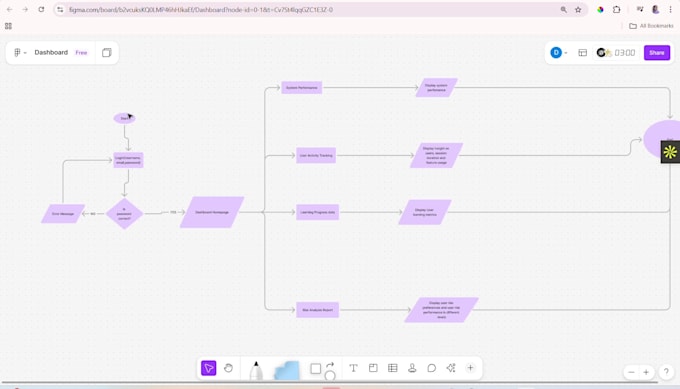The height and width of the screenshot is (389, 680).
Task: Open the layout view icon
Action: [x=582, y=52]
